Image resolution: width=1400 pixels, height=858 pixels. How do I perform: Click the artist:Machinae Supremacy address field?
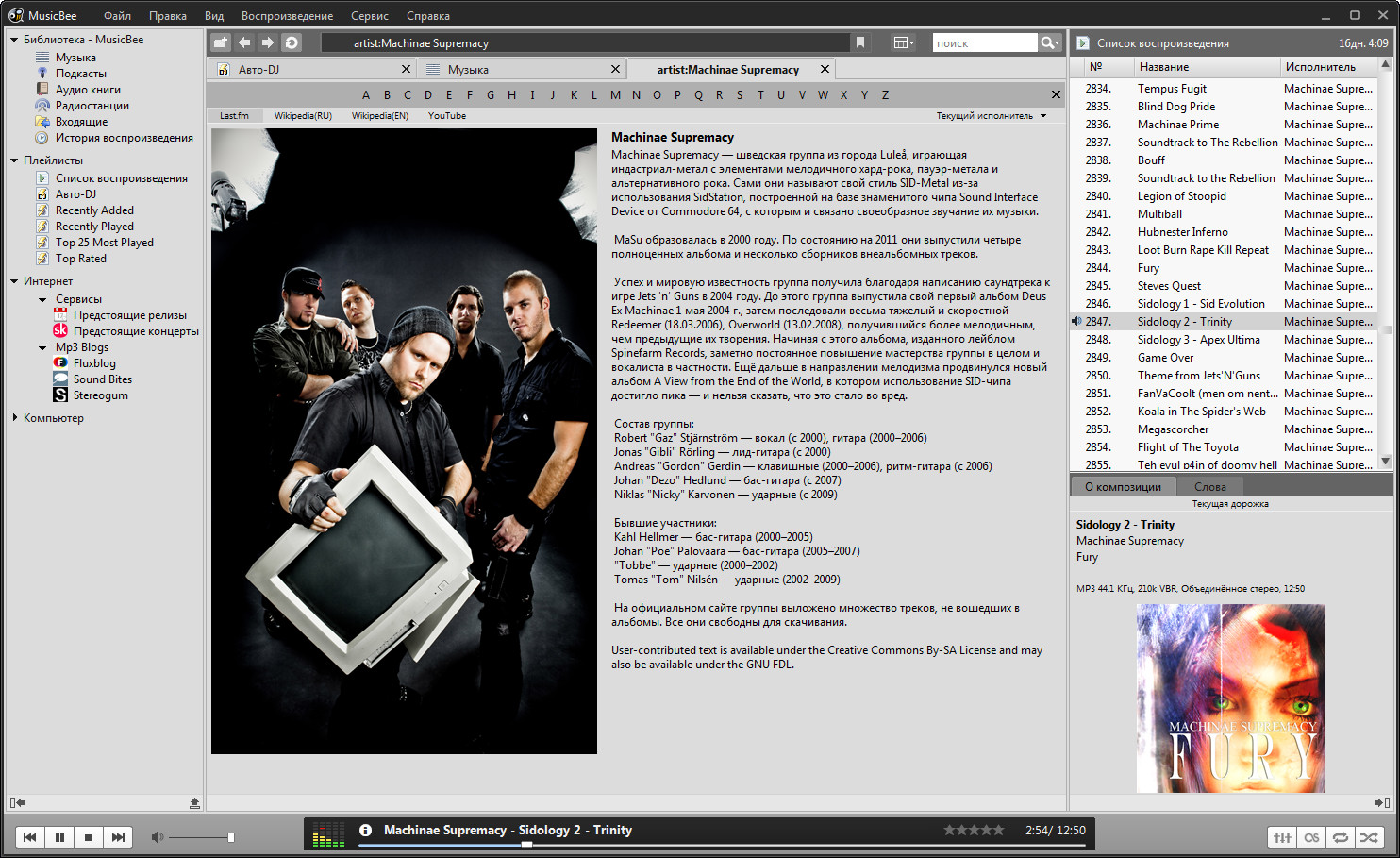585,42
